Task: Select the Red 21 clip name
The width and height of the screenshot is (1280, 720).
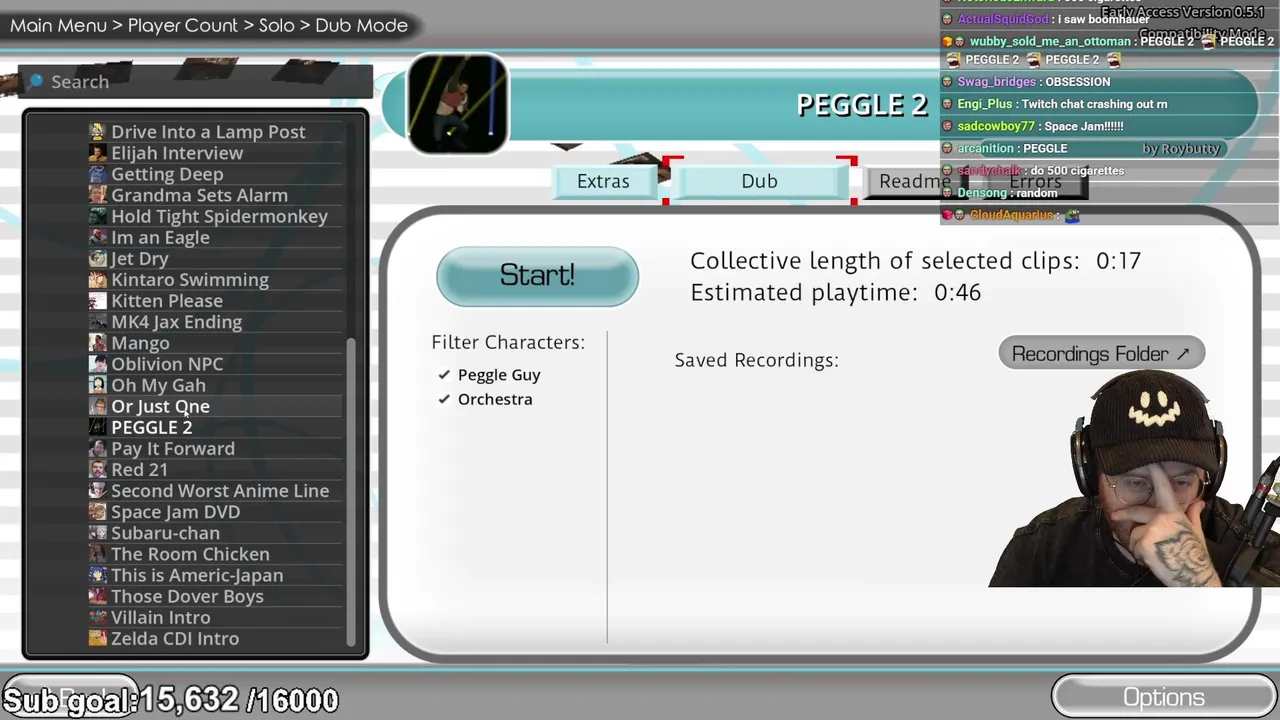Action: [x=139, y=469]
